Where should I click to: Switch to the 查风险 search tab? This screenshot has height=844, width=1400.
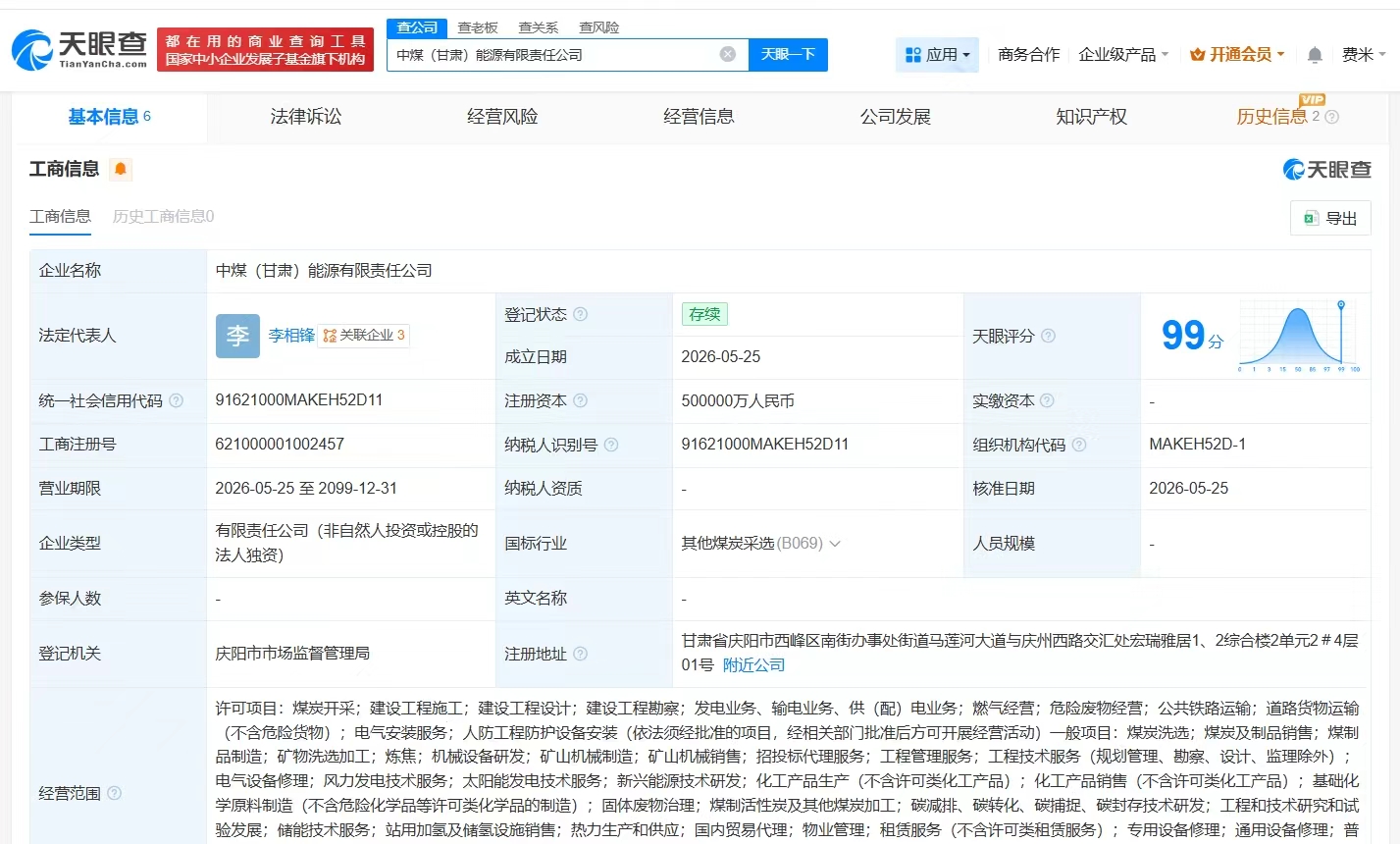coord(599,27)
